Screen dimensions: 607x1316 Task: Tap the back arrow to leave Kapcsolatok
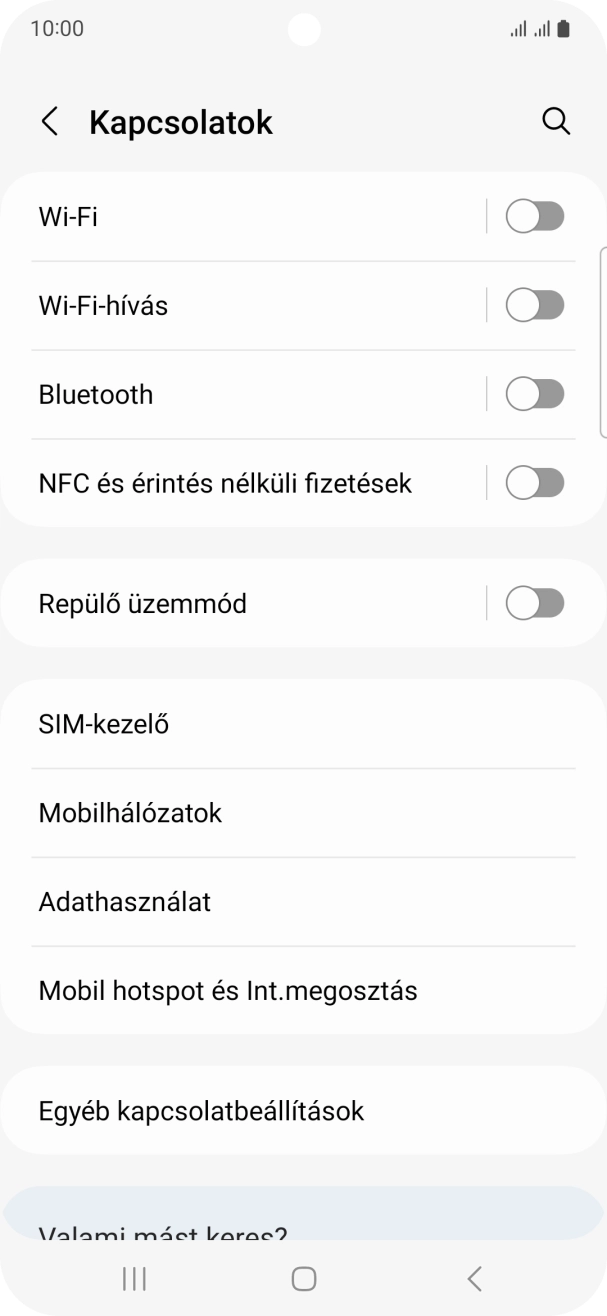[49, 121]
